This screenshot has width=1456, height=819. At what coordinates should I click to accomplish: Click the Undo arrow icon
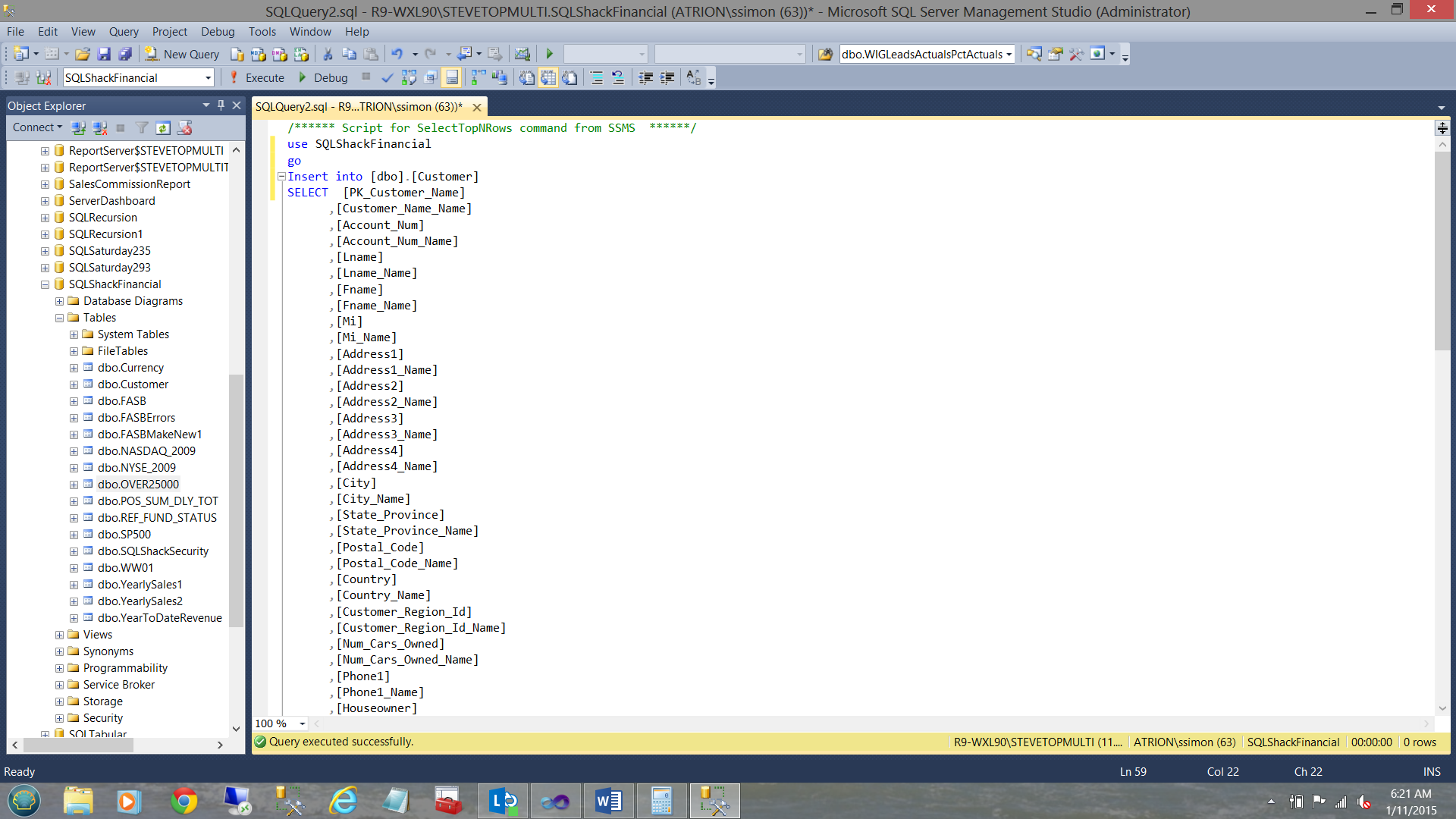(x=397, y=54)
